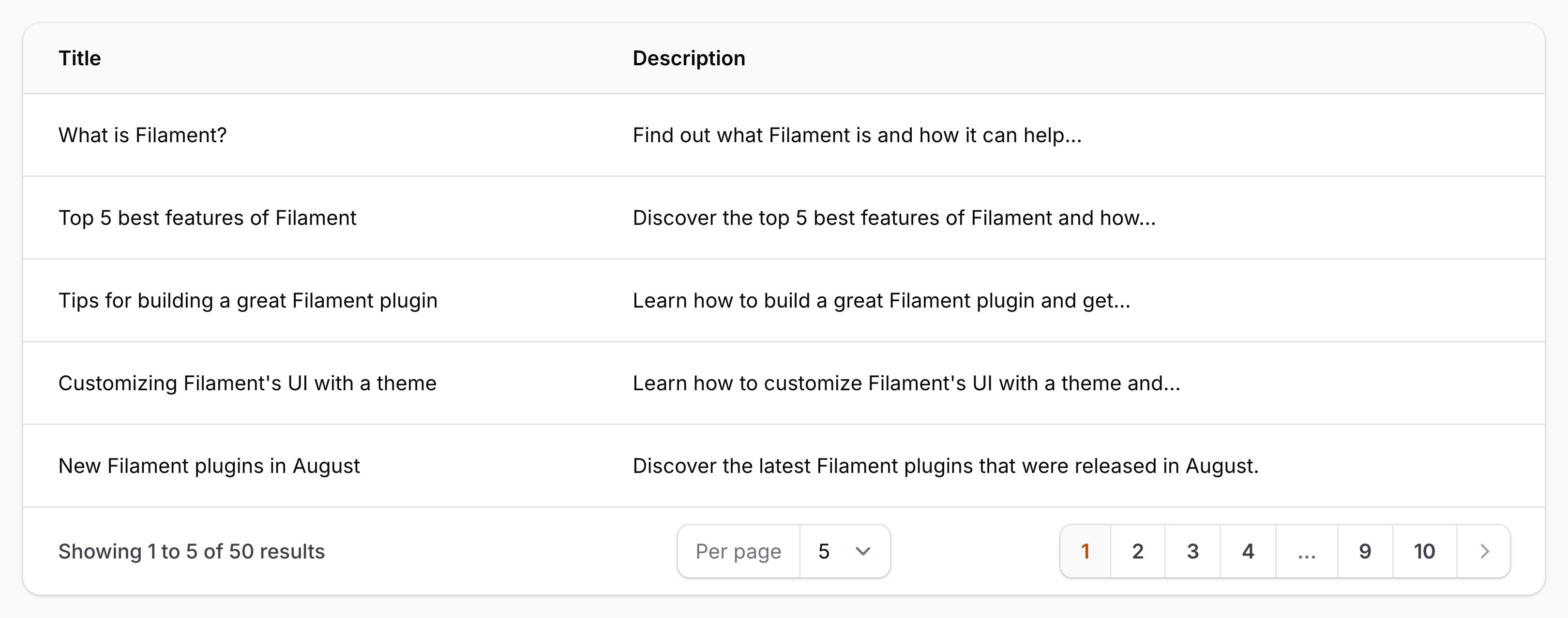Screen dimensions: 1568x618
Task: Select 'Tips for building a great Filament plugin'
Action: coord(784,300)
